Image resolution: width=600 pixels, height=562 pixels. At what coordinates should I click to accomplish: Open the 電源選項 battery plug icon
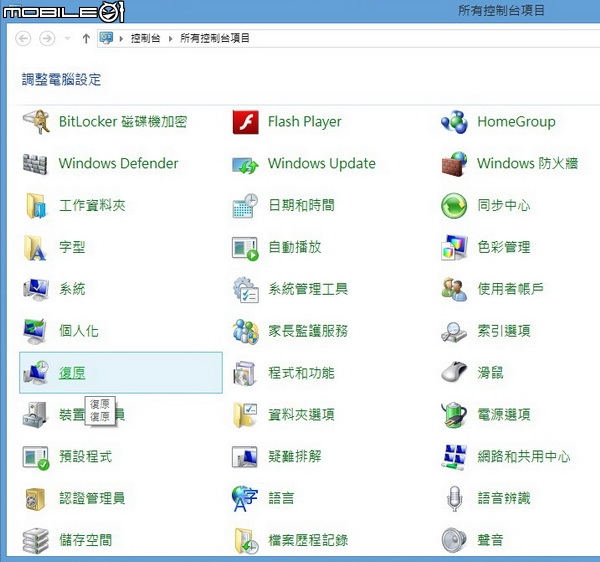454,415
